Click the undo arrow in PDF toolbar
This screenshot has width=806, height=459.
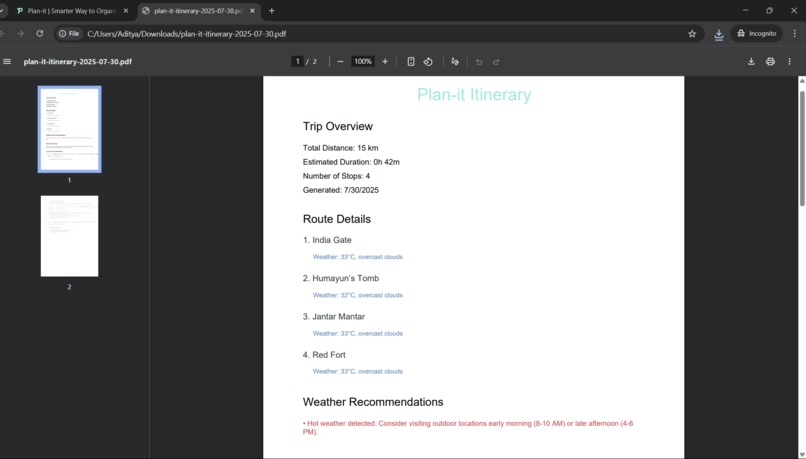(479, 62)
